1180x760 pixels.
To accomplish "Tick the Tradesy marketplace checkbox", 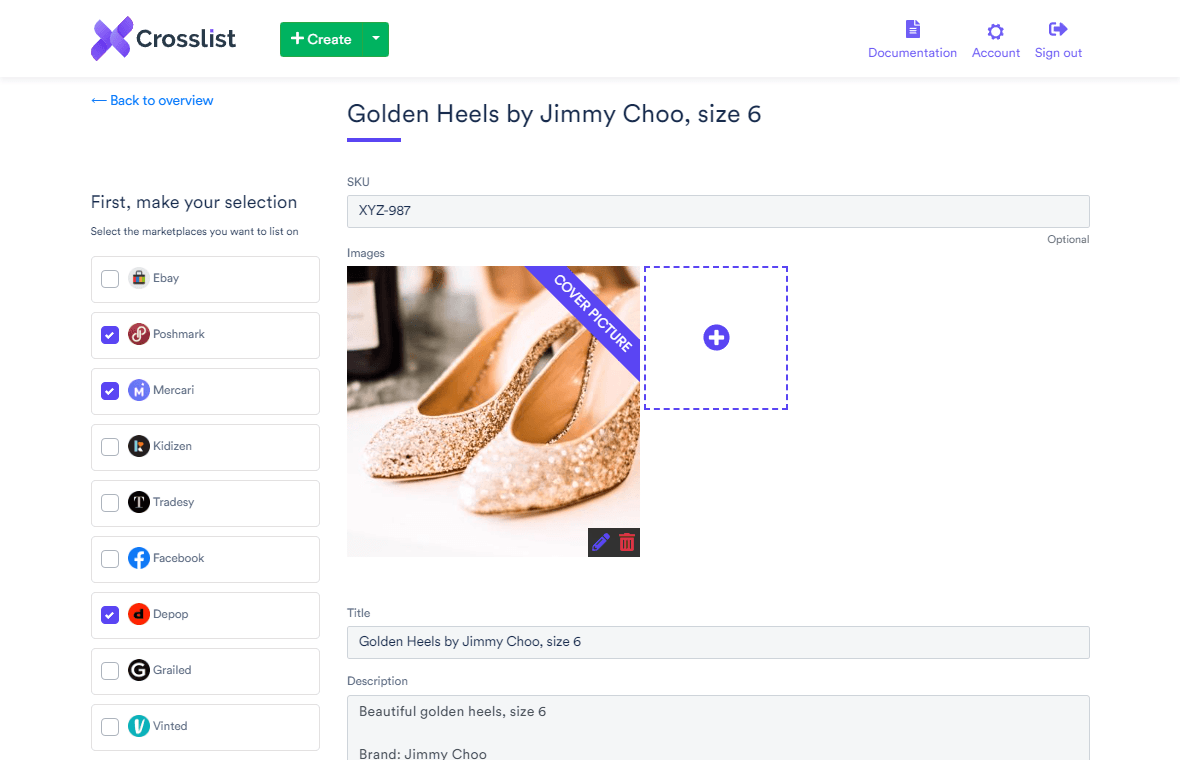I will pyautogui.click(x=110, y=503).
